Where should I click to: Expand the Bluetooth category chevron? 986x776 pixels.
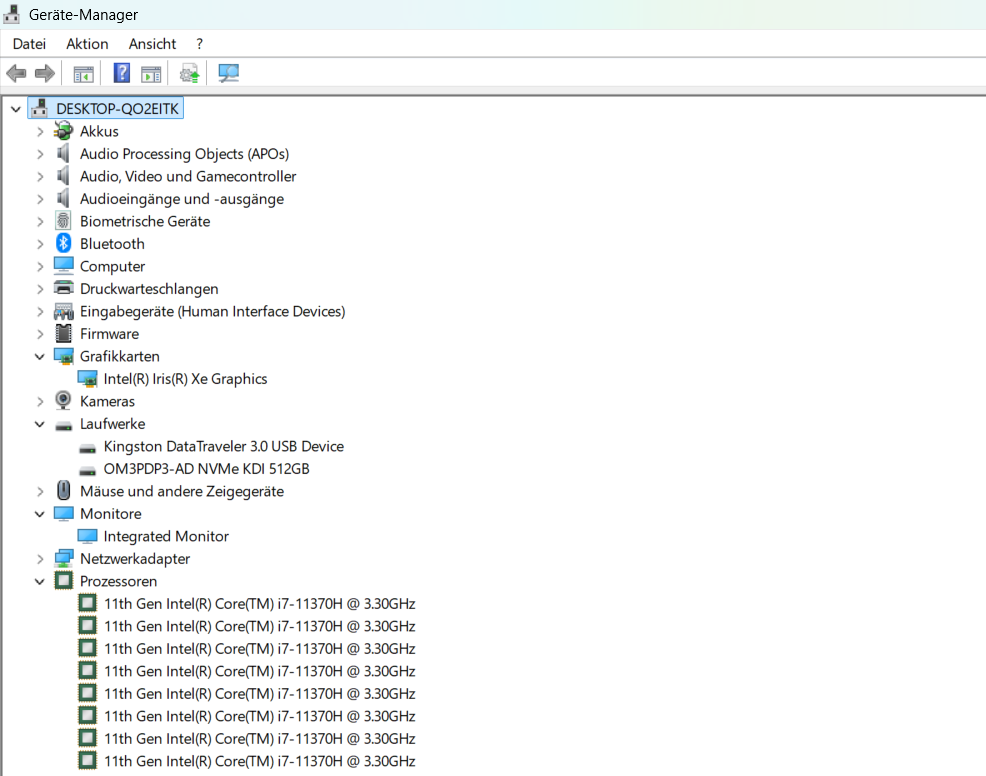coord(40,244)
